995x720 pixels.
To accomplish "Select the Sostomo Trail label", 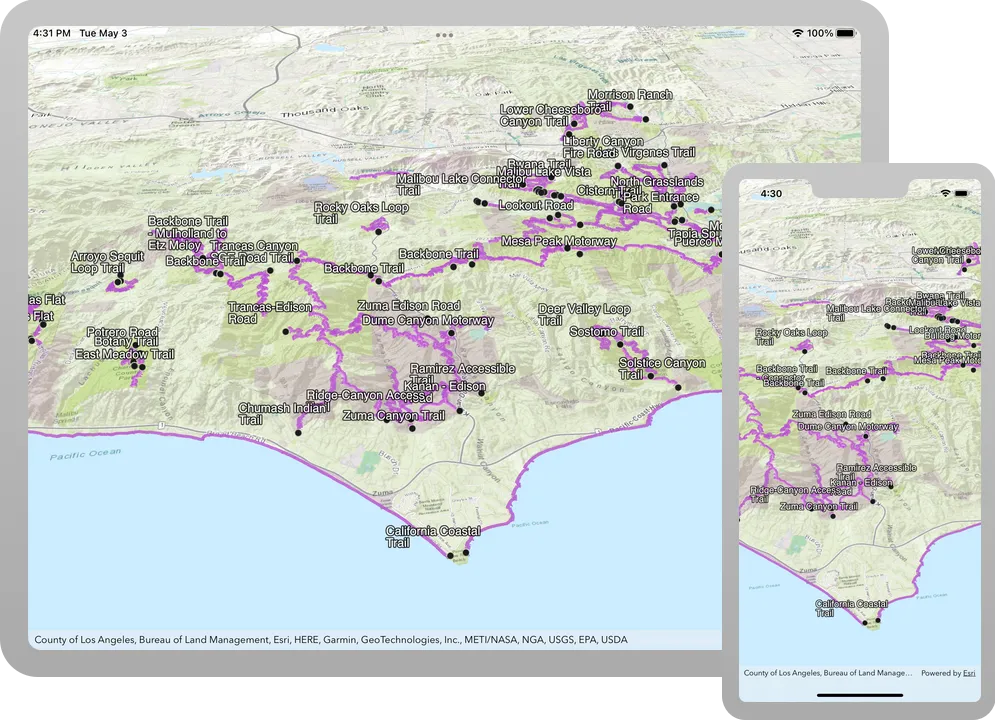I will click(606, 331).
